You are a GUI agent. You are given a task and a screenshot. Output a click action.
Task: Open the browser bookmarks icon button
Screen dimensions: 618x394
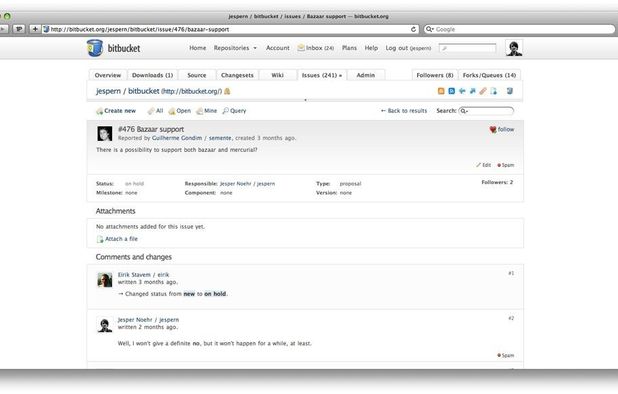(x=19, y=29)
